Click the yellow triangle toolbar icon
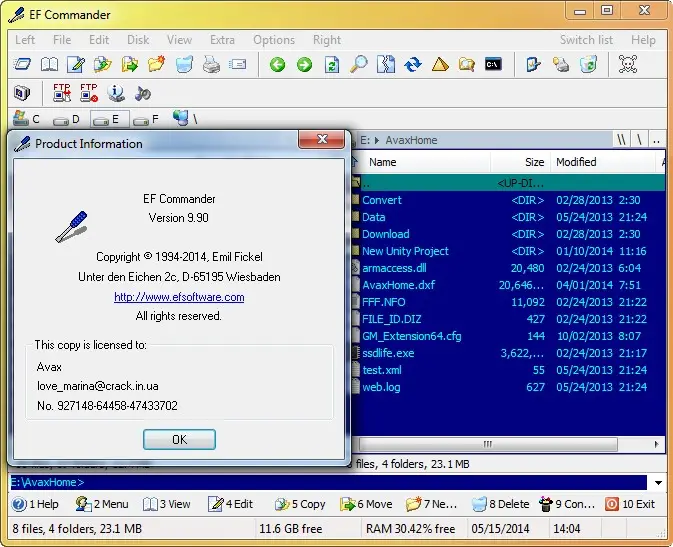This screenshot has width=673, height=547. click(440, 65)
